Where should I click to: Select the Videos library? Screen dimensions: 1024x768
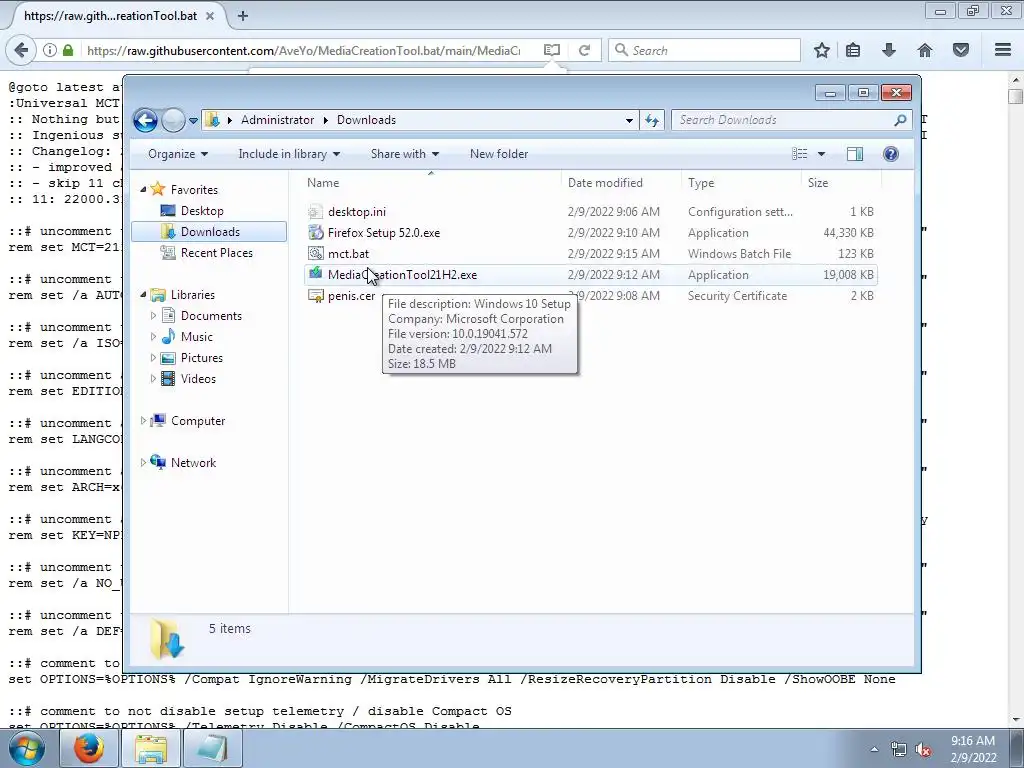click(x=198, y=379)
